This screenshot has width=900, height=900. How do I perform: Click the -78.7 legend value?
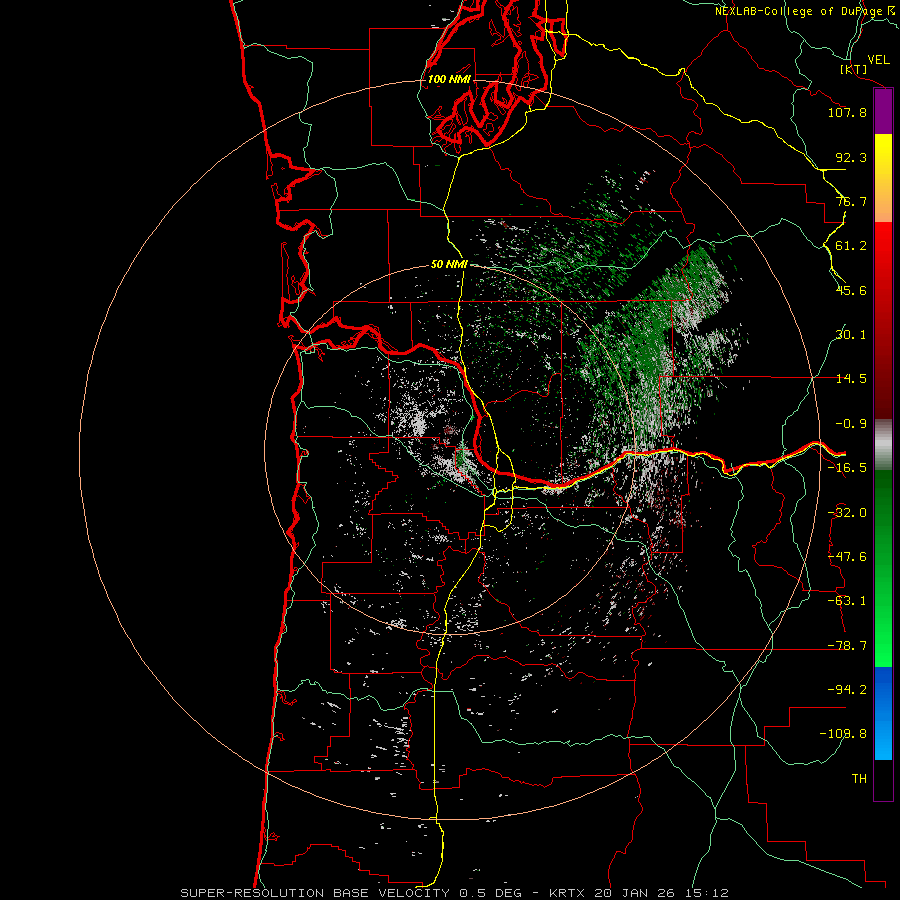tap(847, 646)
